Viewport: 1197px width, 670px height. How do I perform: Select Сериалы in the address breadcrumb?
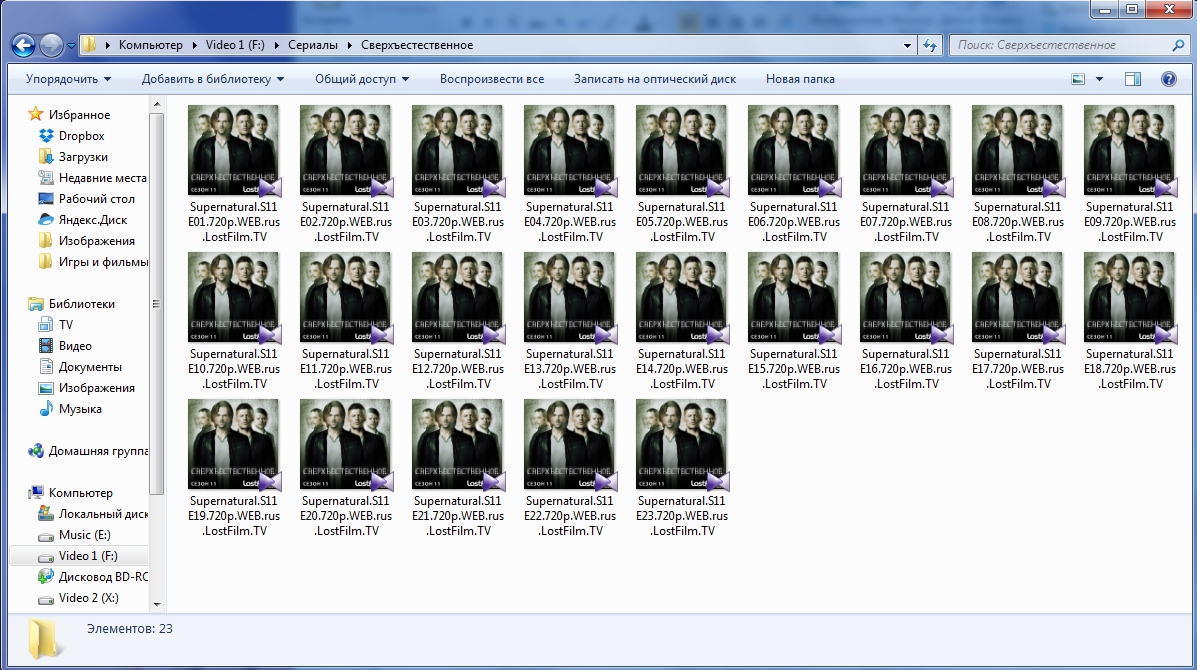point(312,45)
